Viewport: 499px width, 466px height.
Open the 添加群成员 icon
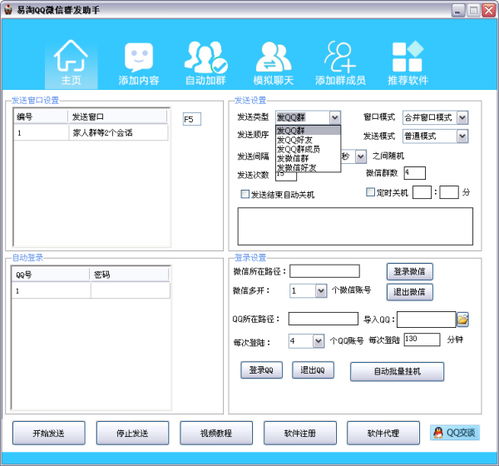tap(340, 57)
